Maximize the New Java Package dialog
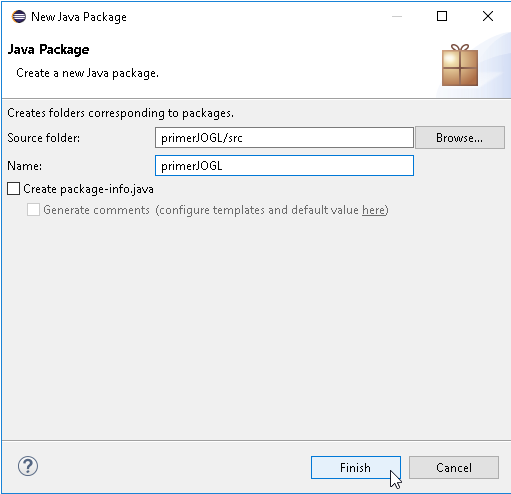 [x=442, y=16]
